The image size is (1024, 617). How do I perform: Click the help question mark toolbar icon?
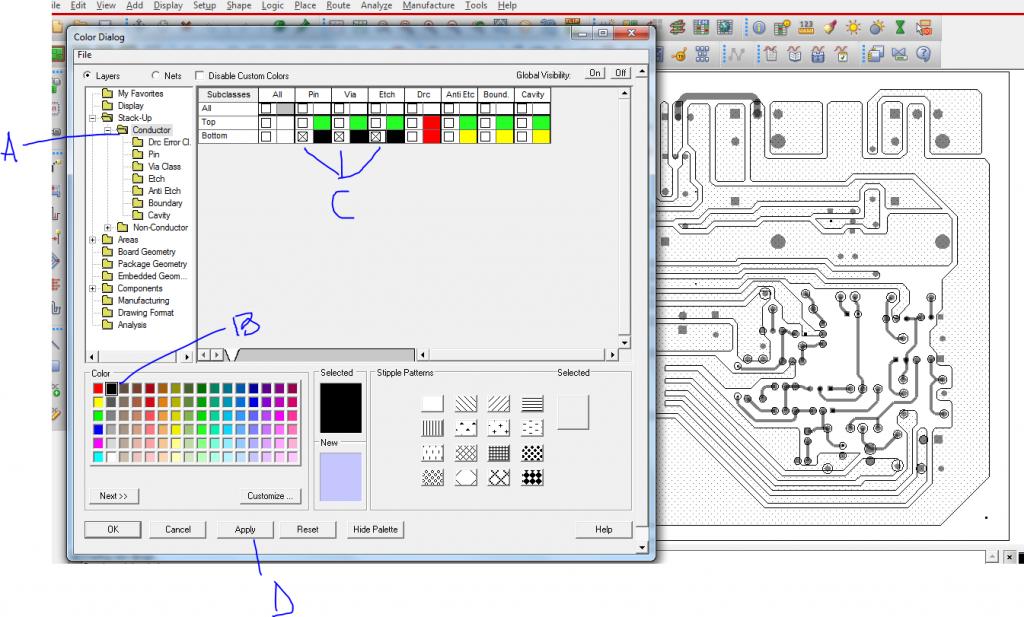[x=923, y=54]
